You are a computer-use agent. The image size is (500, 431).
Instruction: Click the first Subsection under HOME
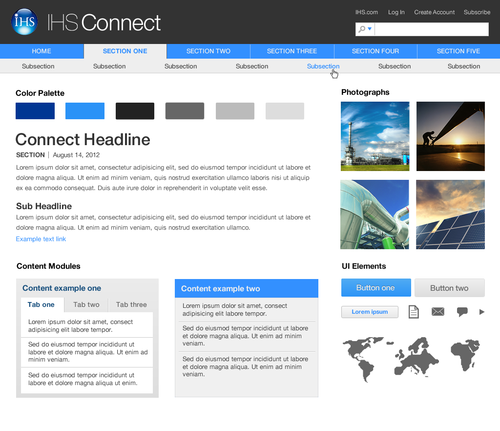[x=38, y=66]
